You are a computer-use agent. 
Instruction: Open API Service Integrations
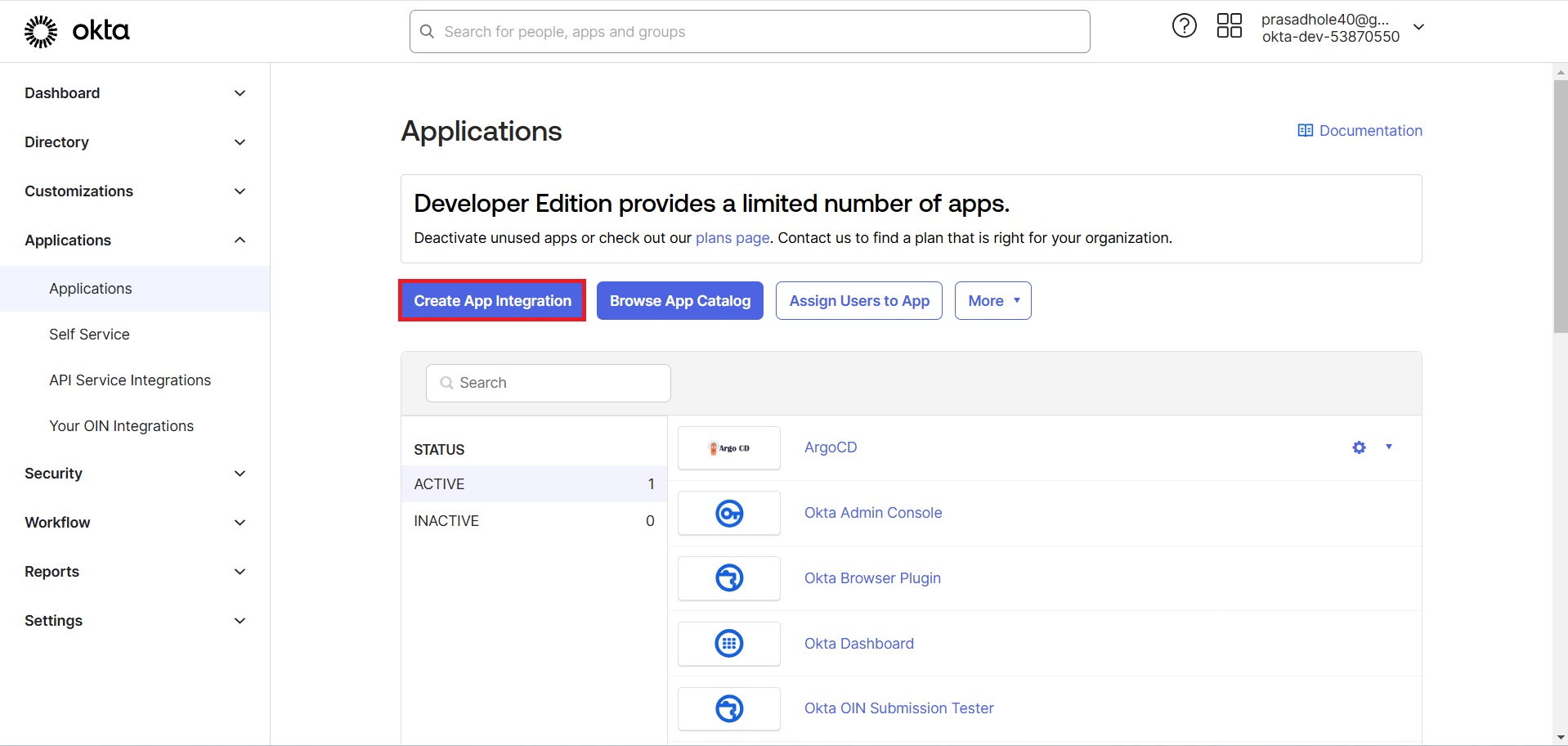point(129,380)
